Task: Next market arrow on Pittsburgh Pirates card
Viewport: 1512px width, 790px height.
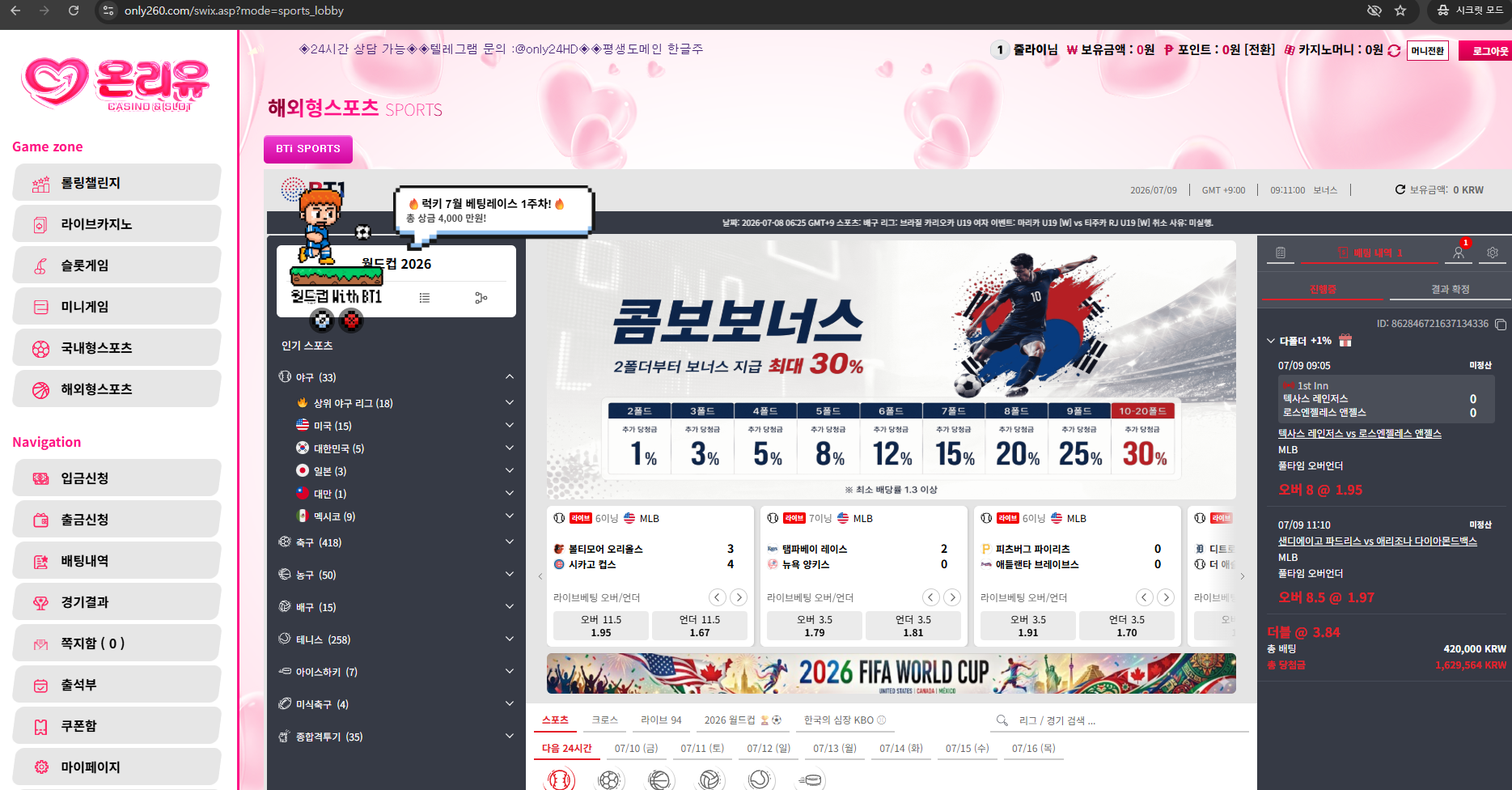Action: (1166, 597)
